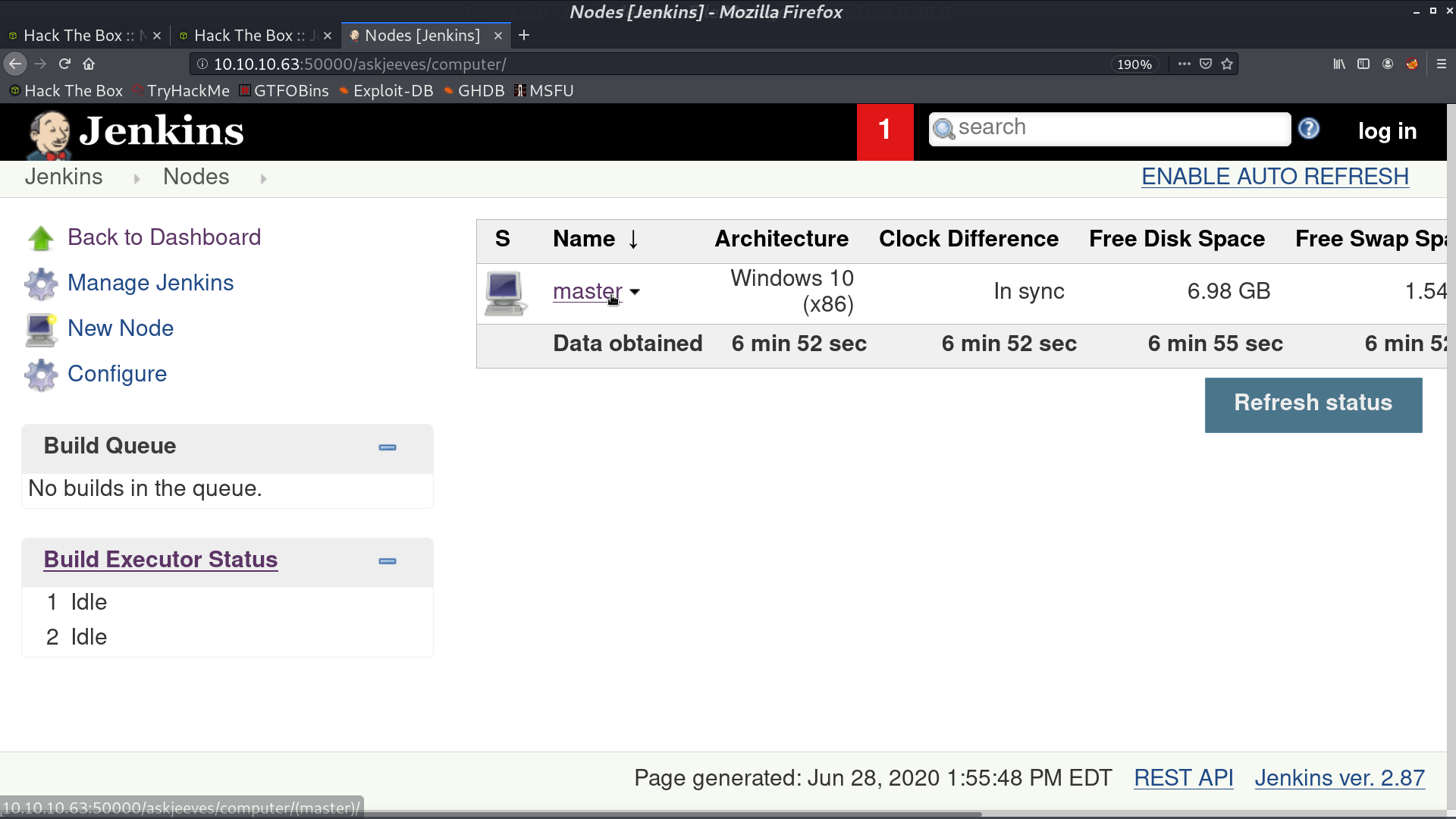Click the REST API footer link

(1183, 778)
